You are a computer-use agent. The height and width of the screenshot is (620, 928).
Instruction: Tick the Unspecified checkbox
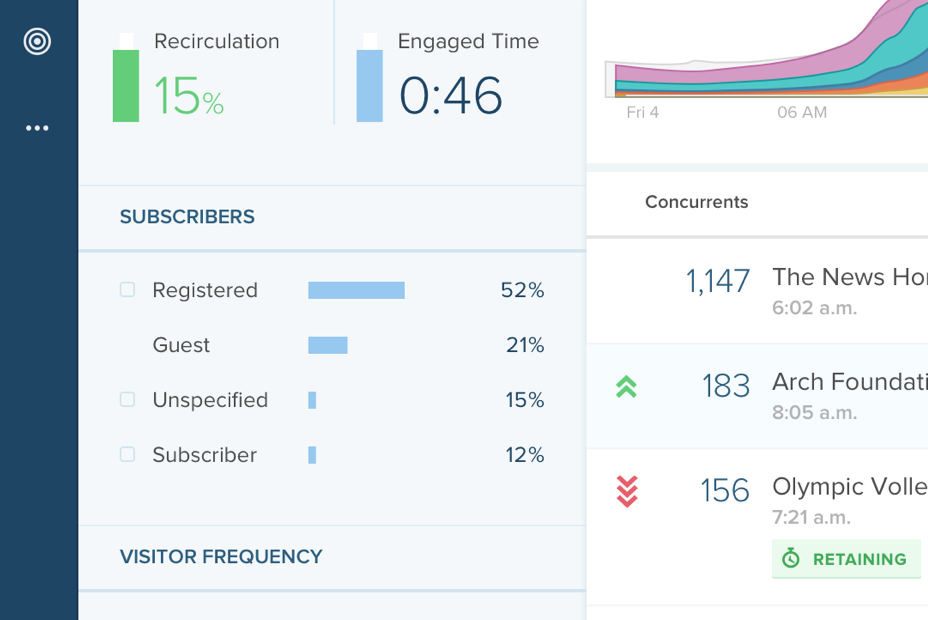click(x=127, y=400)
